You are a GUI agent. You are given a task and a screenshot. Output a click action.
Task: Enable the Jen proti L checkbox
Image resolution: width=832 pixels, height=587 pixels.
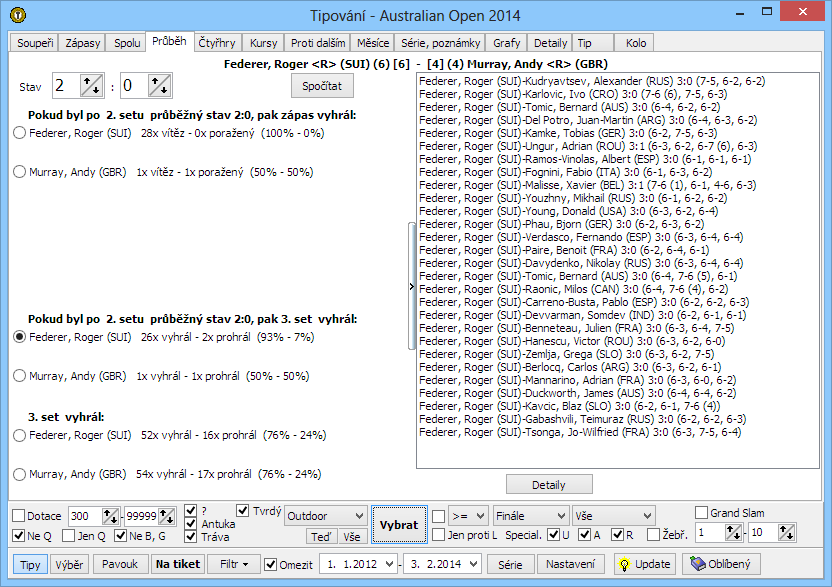tap(438, 535)
